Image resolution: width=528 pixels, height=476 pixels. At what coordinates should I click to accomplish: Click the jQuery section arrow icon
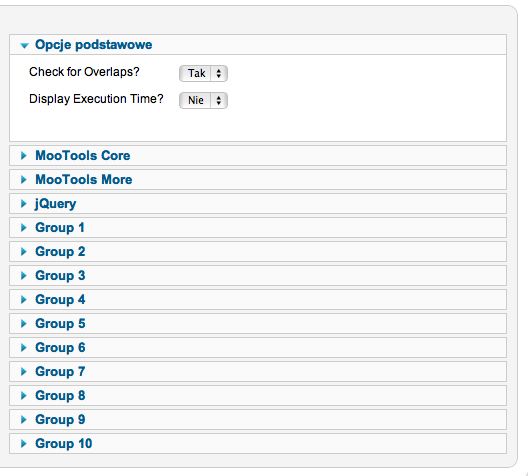[24, 203]
